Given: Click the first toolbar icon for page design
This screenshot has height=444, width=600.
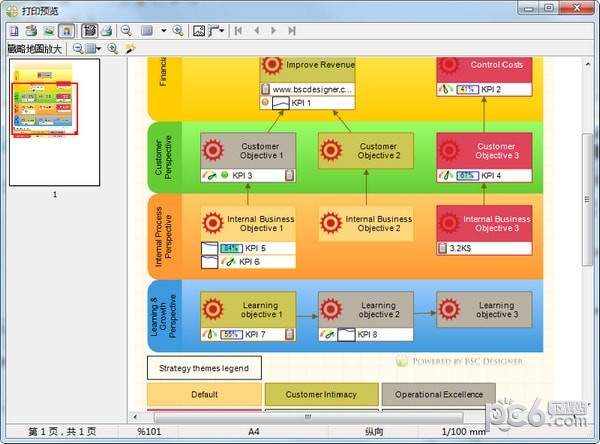Looking at the screenshot, I should click(14, 30).
